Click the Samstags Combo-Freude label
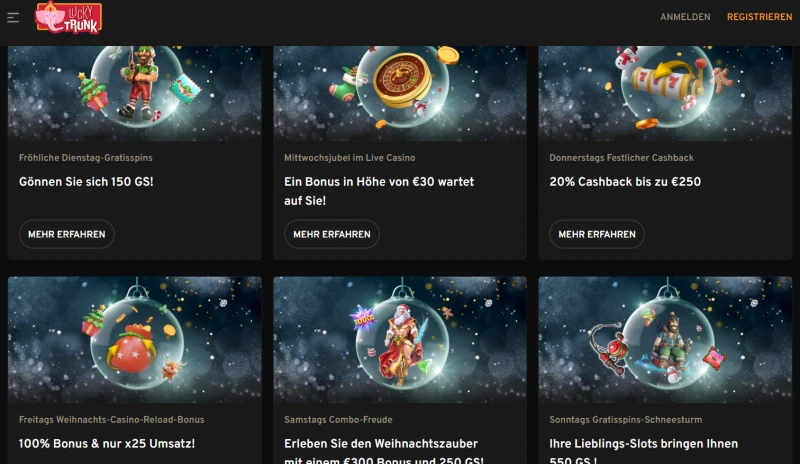800x464 pixels. [x=338, y=420]
